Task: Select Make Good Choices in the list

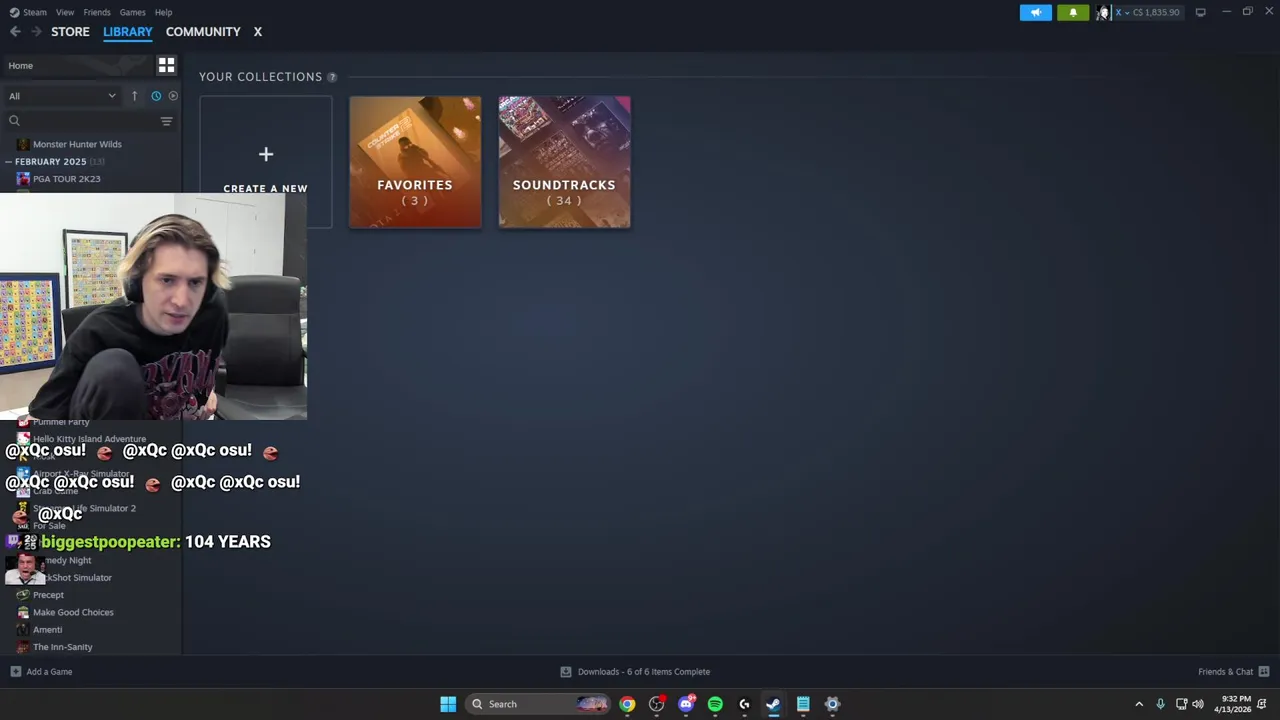Action: point(73,612)
